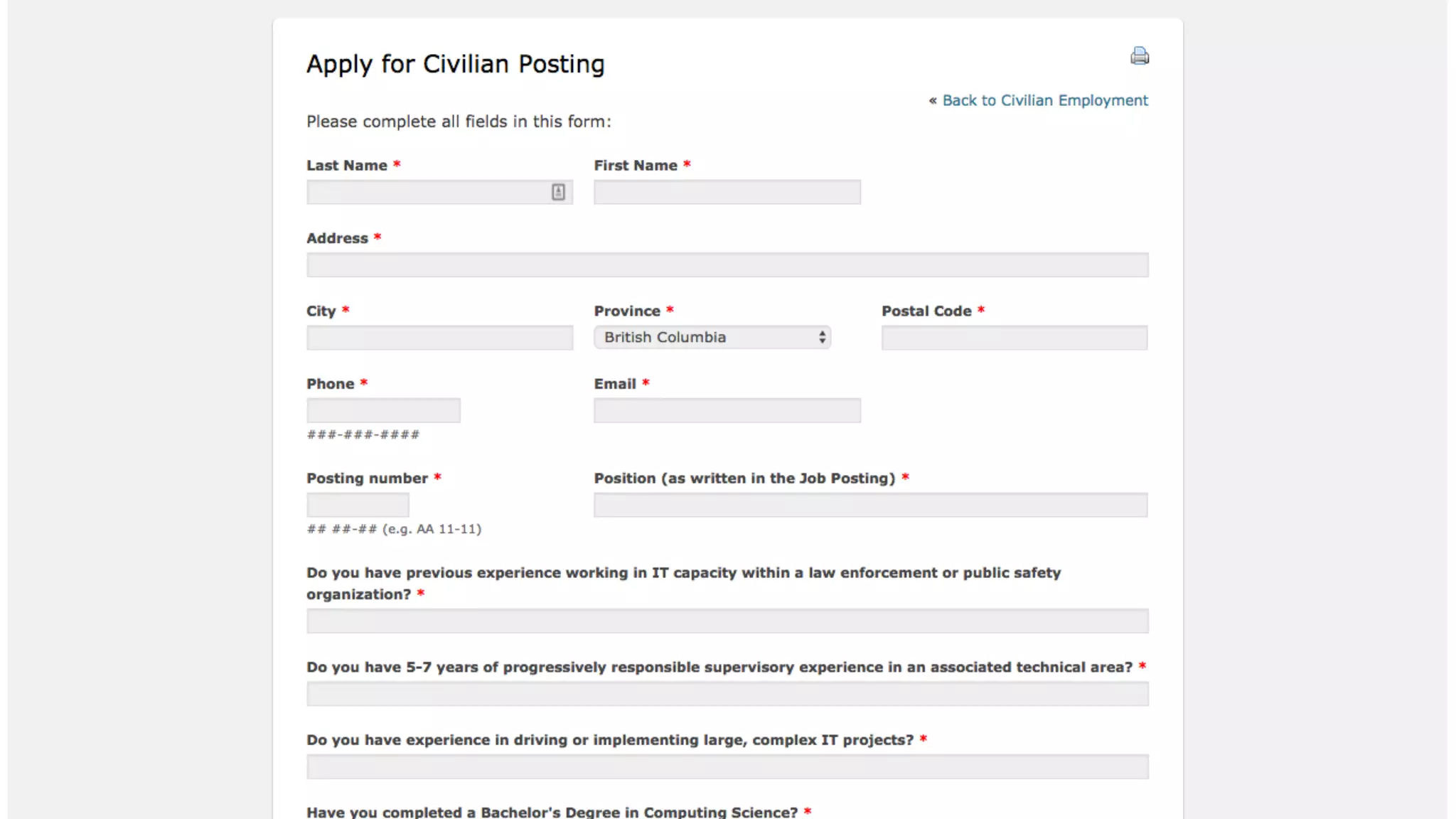Viewport: 1456px width, 819px height.
Task: Click the law enforcement IT experience field
Action: point(727,621)
